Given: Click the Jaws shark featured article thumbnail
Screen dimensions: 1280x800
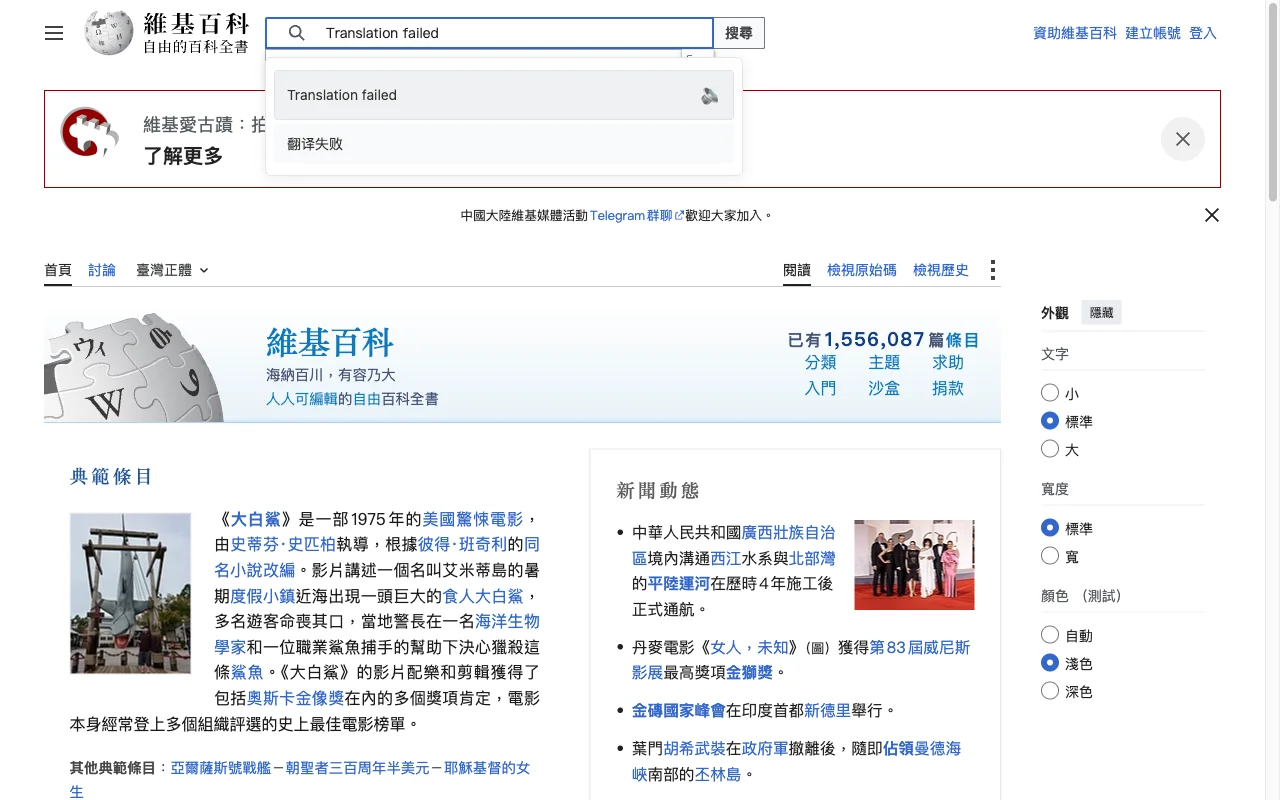Looking at the screenshot, I should pos(130,593).
